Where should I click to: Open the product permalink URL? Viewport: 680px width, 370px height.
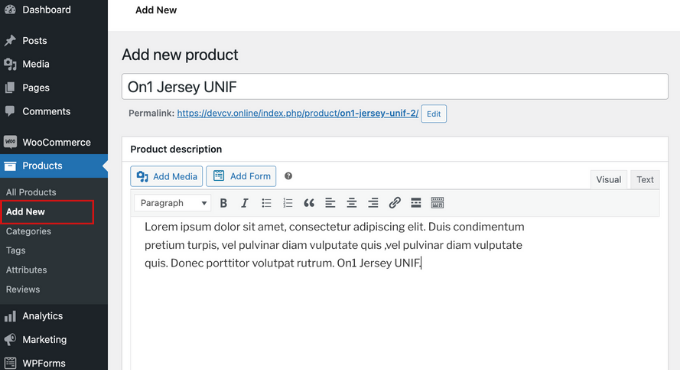point(298,113)
